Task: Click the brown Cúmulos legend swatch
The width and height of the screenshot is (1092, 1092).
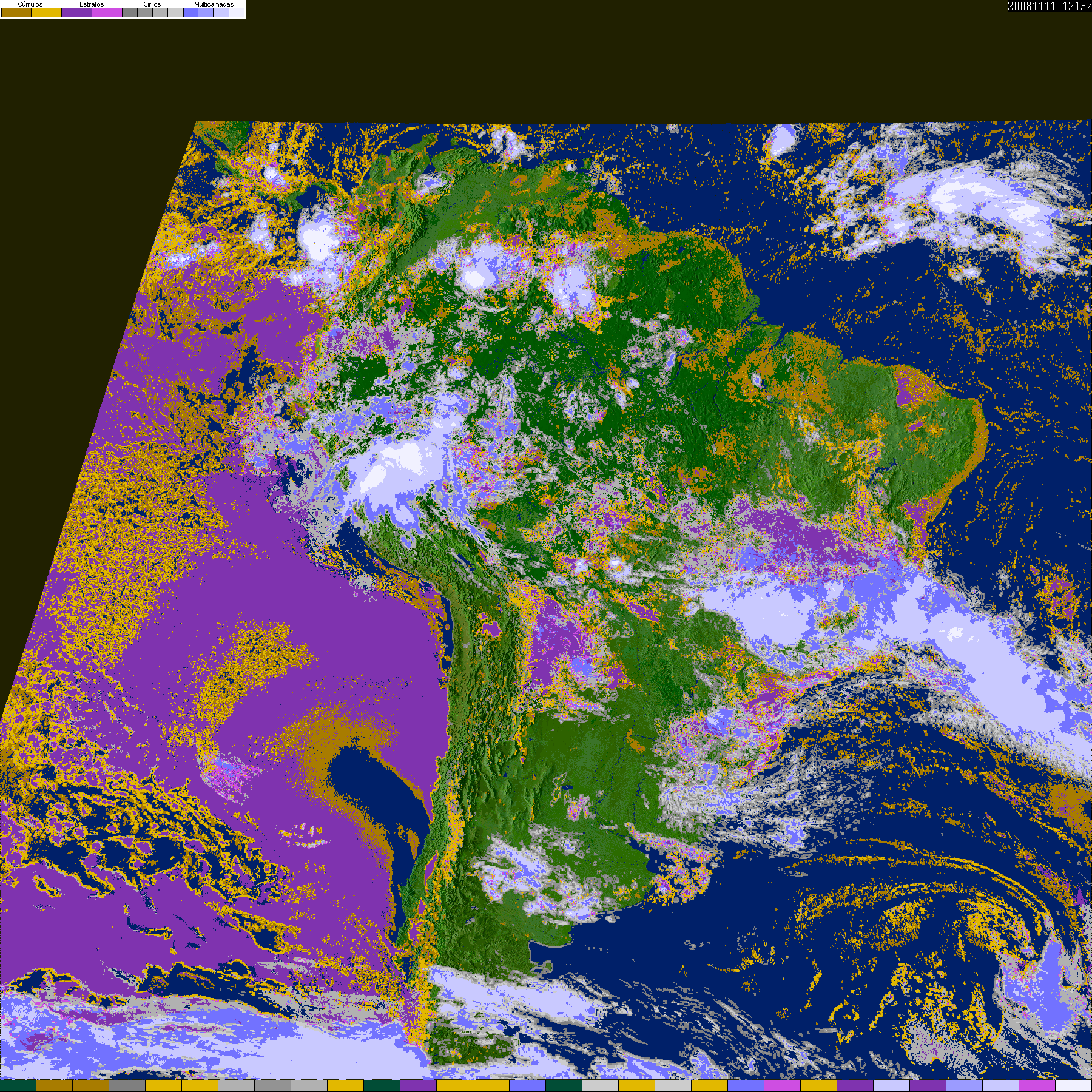Action: point(16,12)
